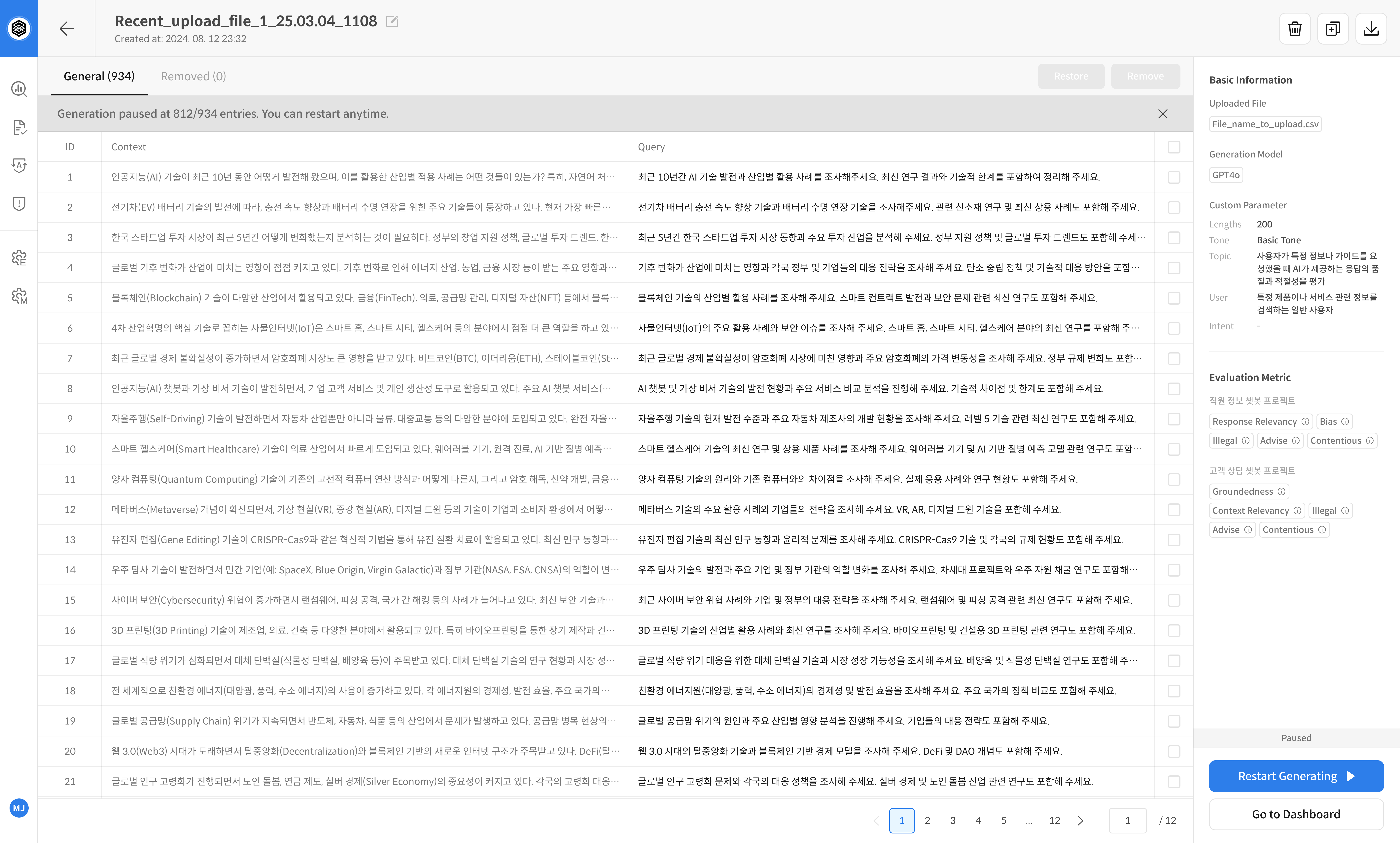Select the checkbox for row 11
This screenshot has width=1400, height=843.
pyautogui.click(x=1174, y=479)
